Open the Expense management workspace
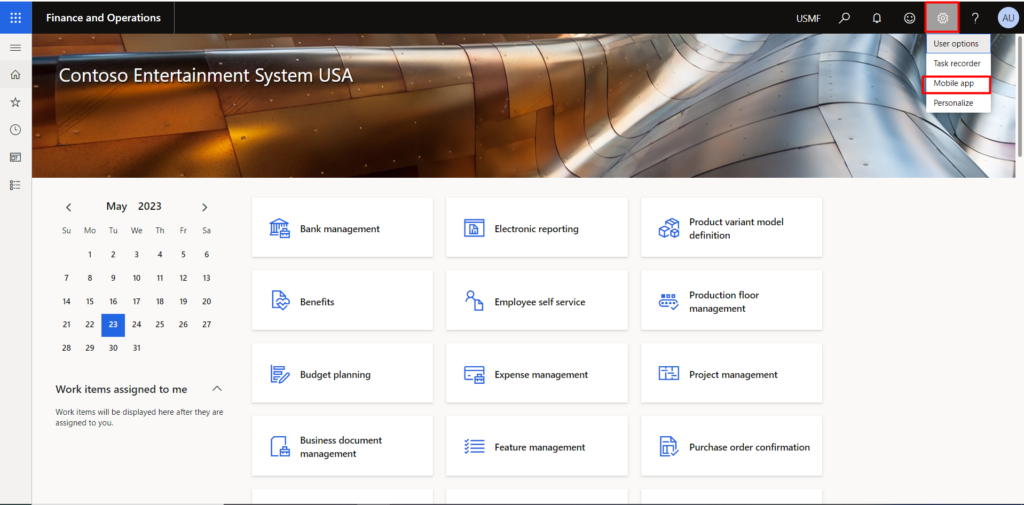 (537, 373)
